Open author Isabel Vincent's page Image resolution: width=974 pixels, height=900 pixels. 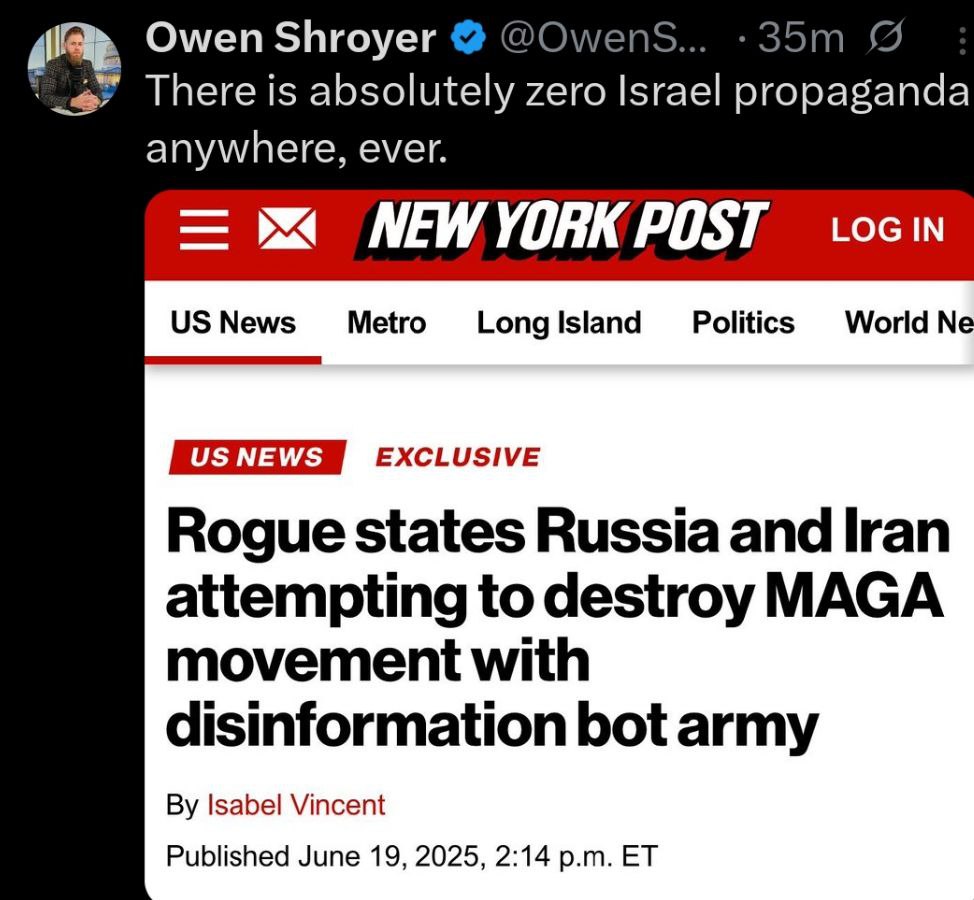pos(296,805)
